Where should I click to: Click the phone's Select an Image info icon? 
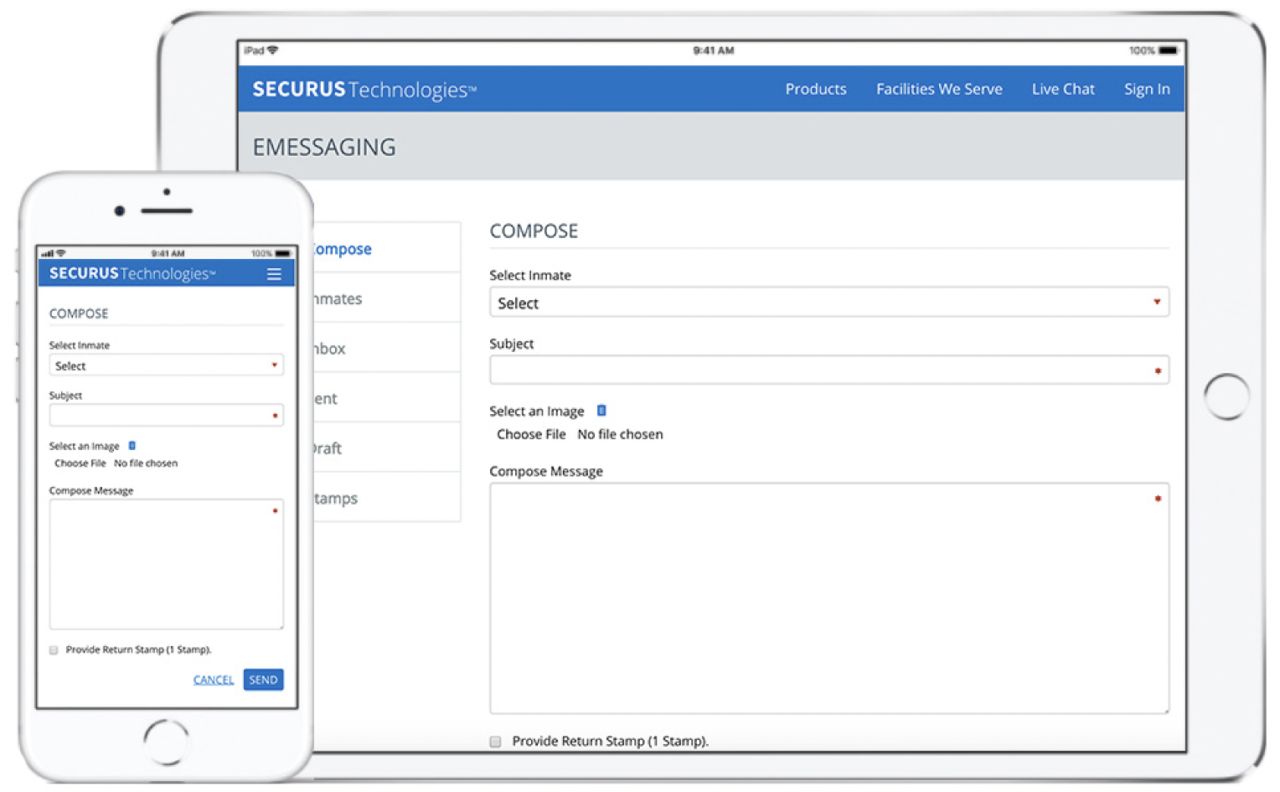(131, 445)
